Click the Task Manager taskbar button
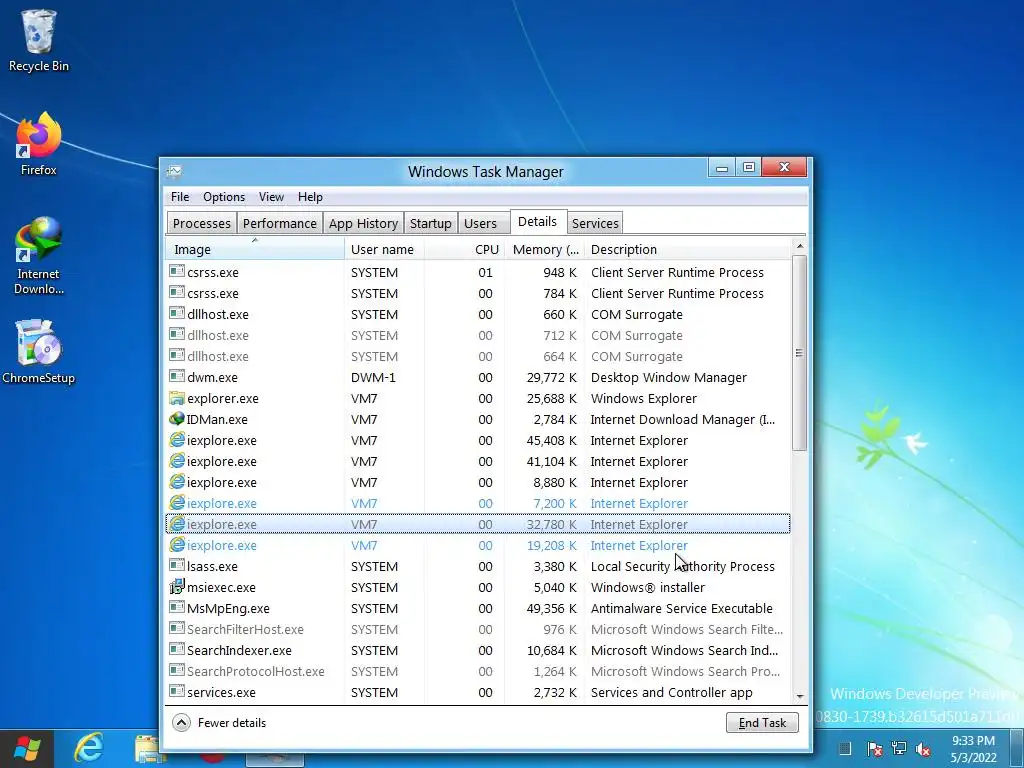This screenshot has width=1024, height=768. pos(274,758)
